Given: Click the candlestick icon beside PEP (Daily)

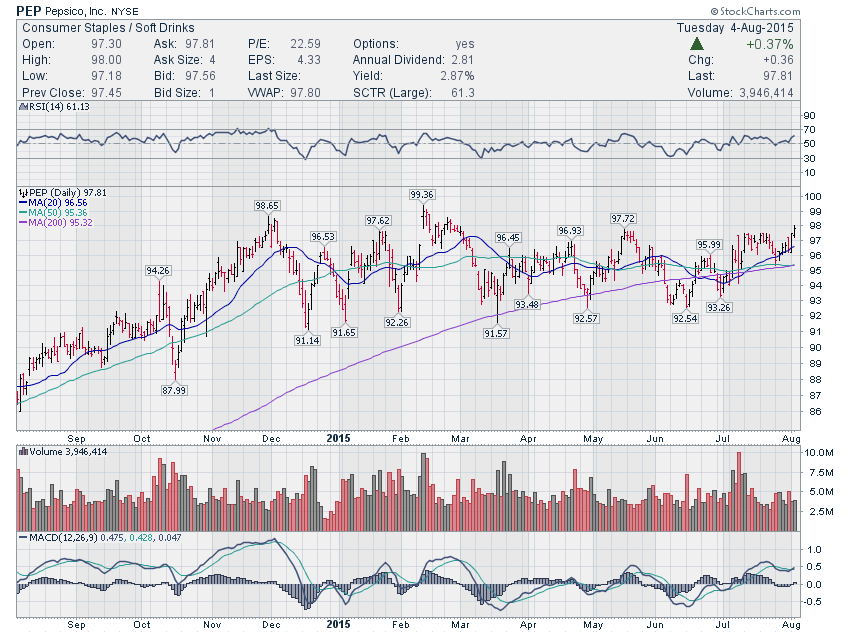Looking at the screenshot, I should click(23, 193).
